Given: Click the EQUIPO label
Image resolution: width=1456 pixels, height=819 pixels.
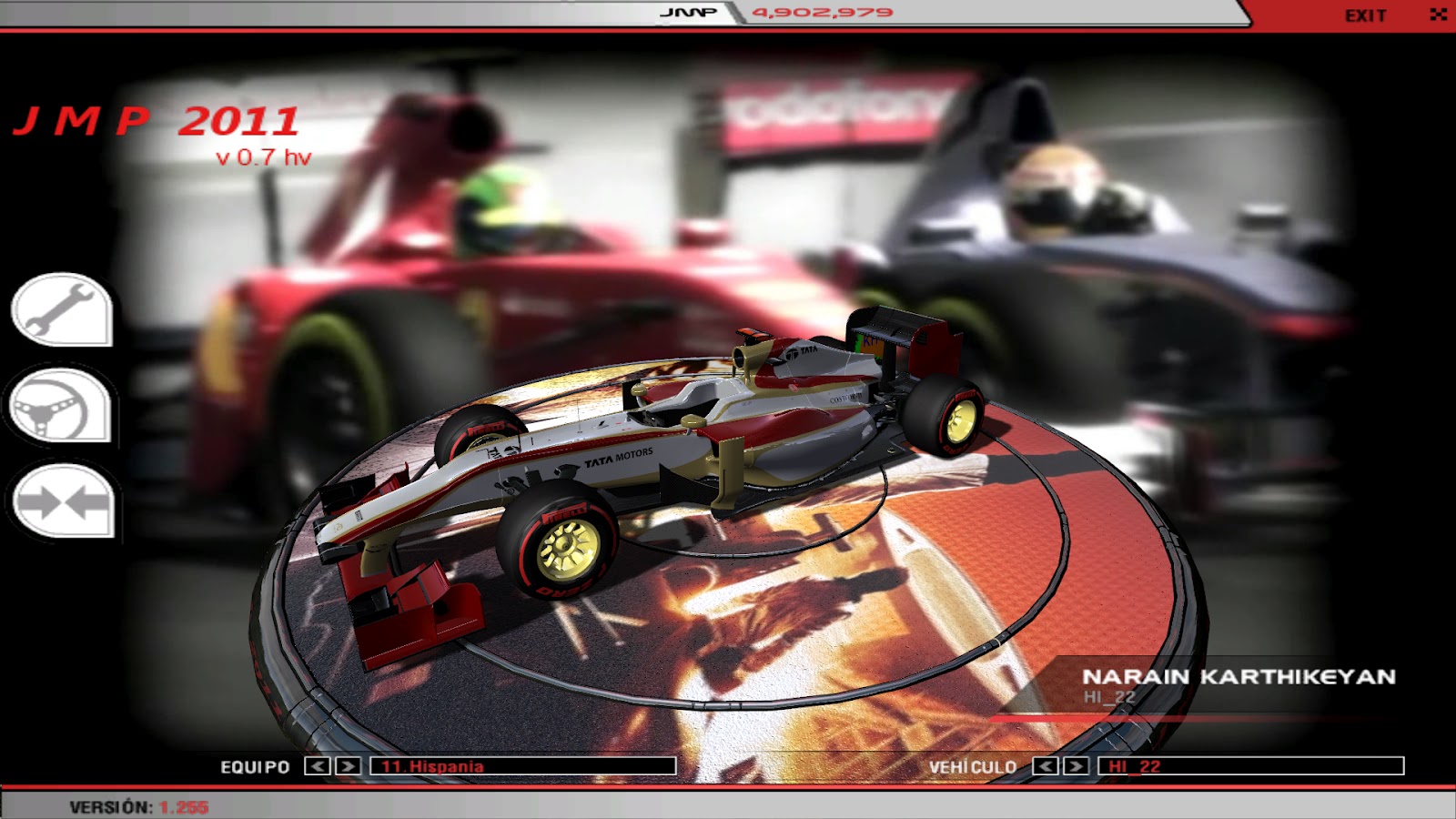Looking at the screenshot, I should [255, 767].
